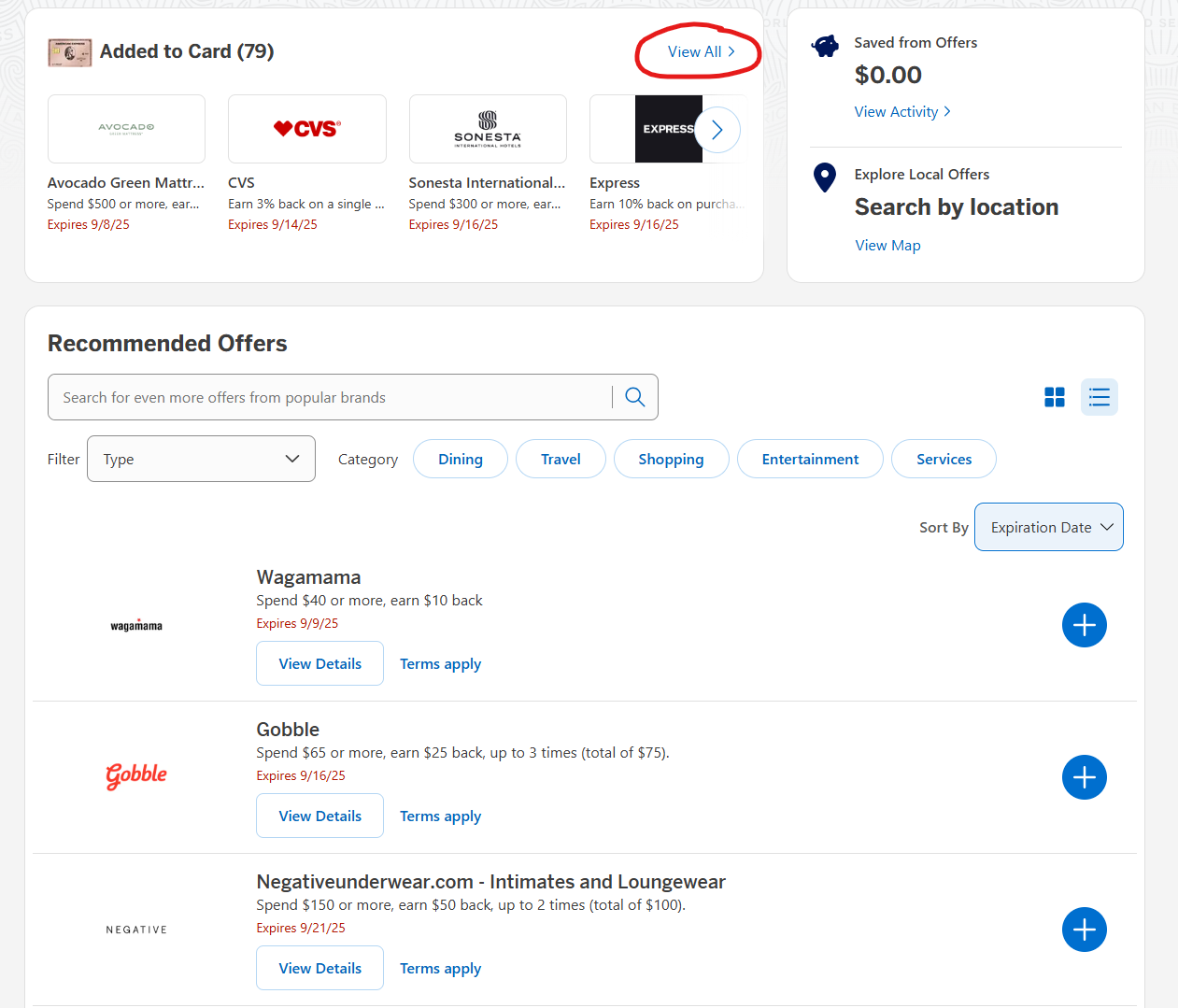Open View All added offers link
The image size is (1178, 1008).
coord(701,52)
